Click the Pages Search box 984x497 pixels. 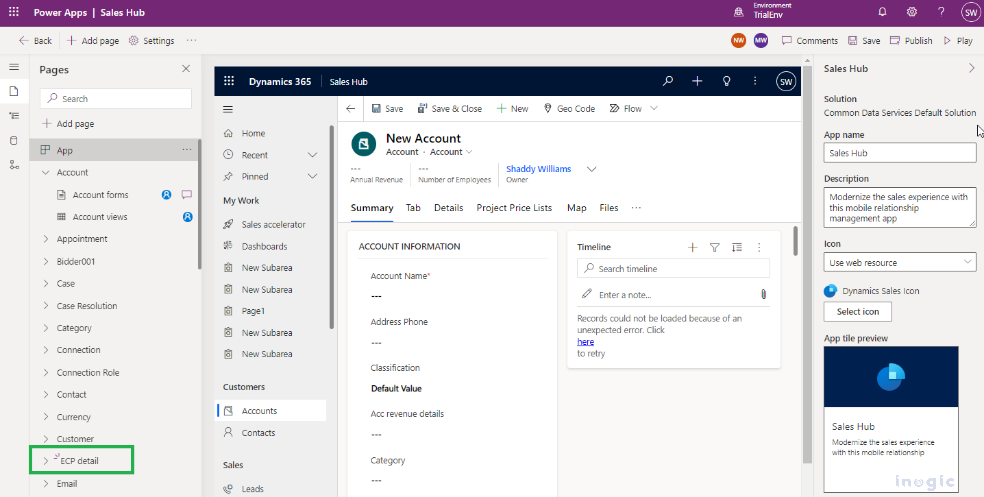(x=116, y=99)
